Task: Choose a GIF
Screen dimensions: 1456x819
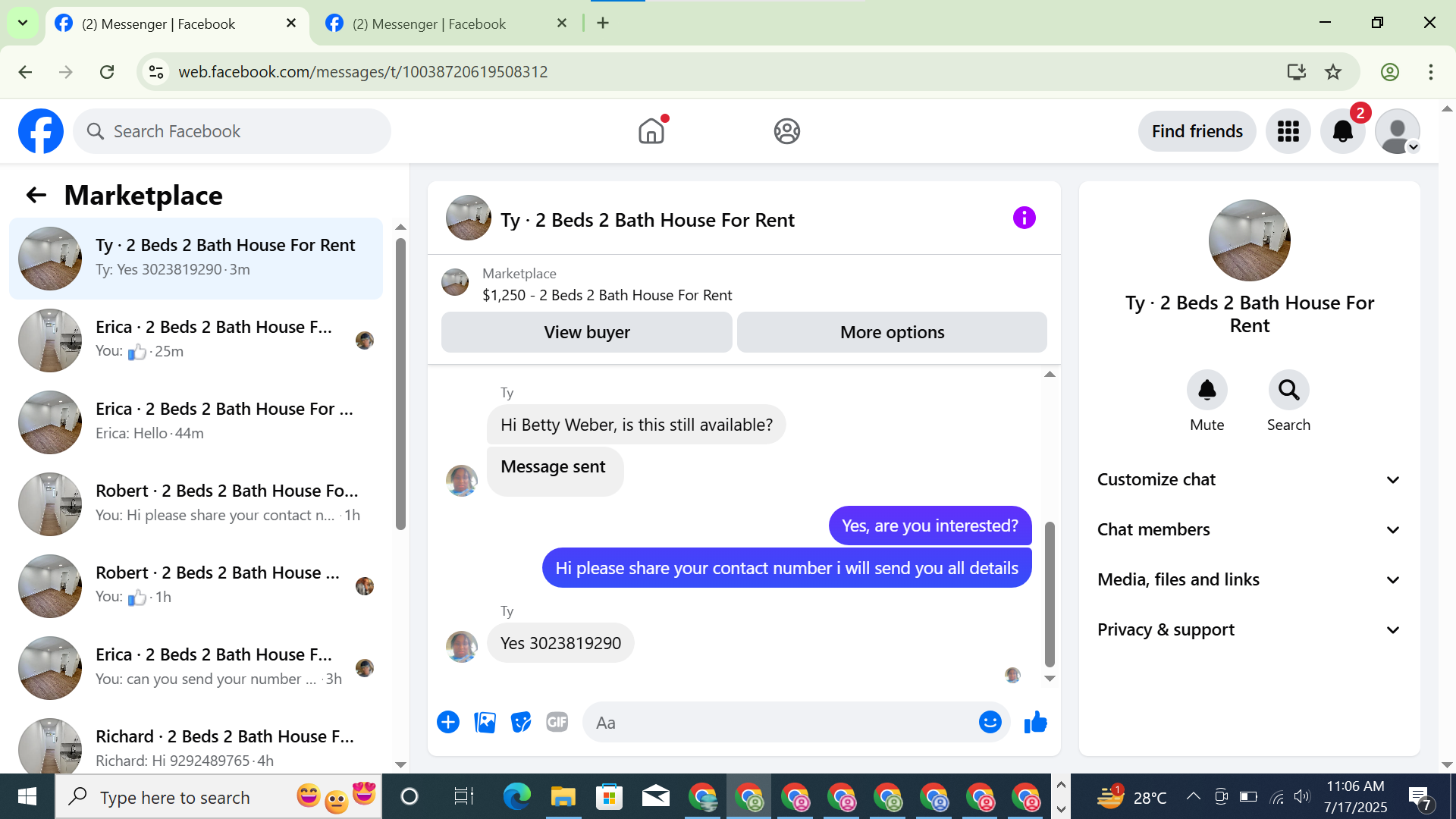Action: click(557, 723)
